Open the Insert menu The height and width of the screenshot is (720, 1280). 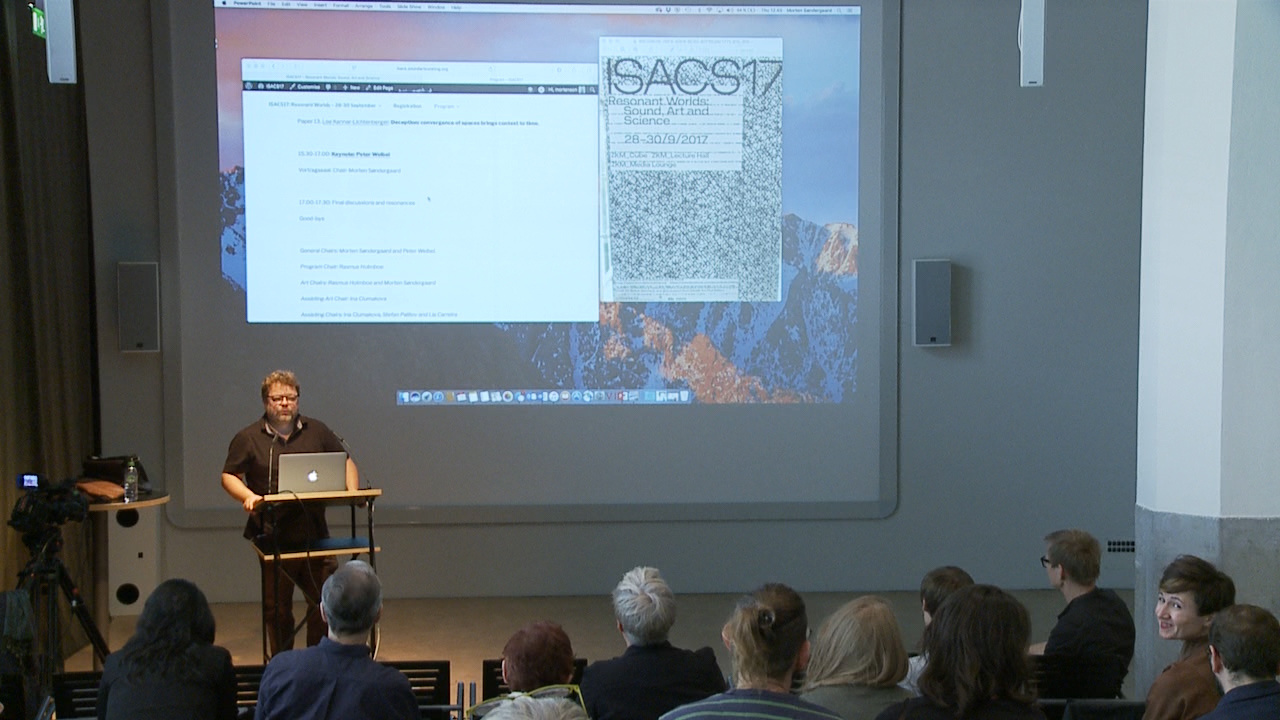(320, 4)
